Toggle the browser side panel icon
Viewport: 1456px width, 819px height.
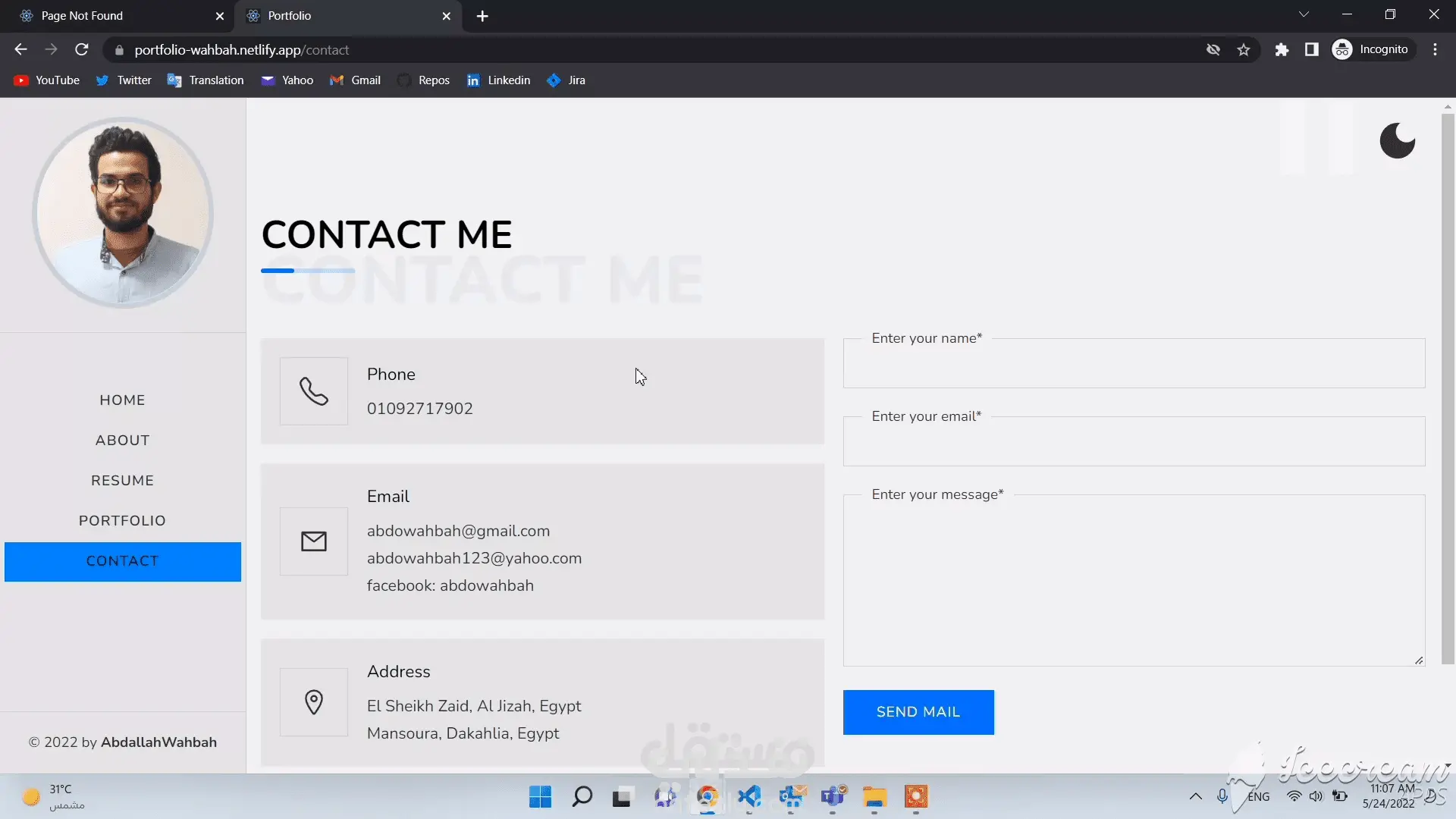click(1311, 50)
